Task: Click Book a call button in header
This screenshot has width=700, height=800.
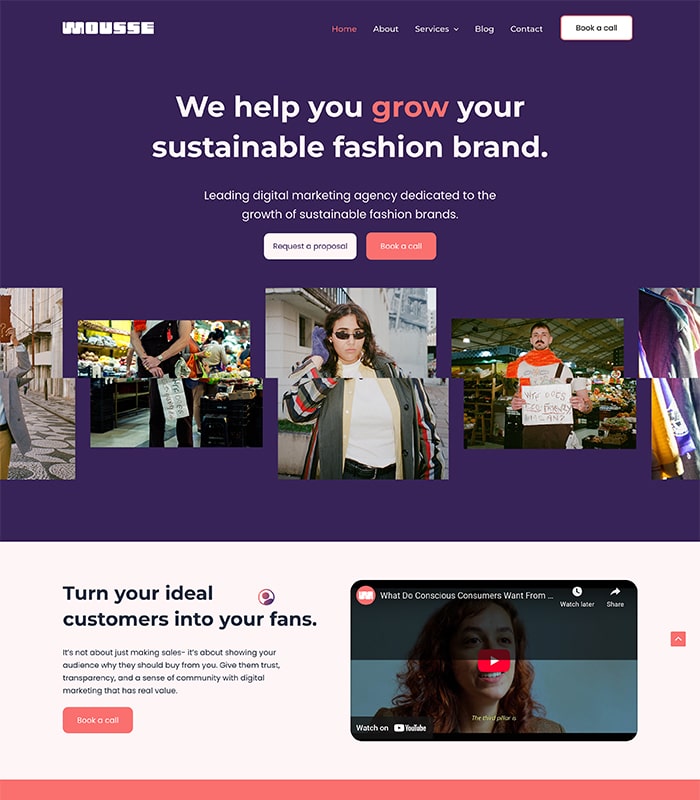Action: (x=596, y=28)
